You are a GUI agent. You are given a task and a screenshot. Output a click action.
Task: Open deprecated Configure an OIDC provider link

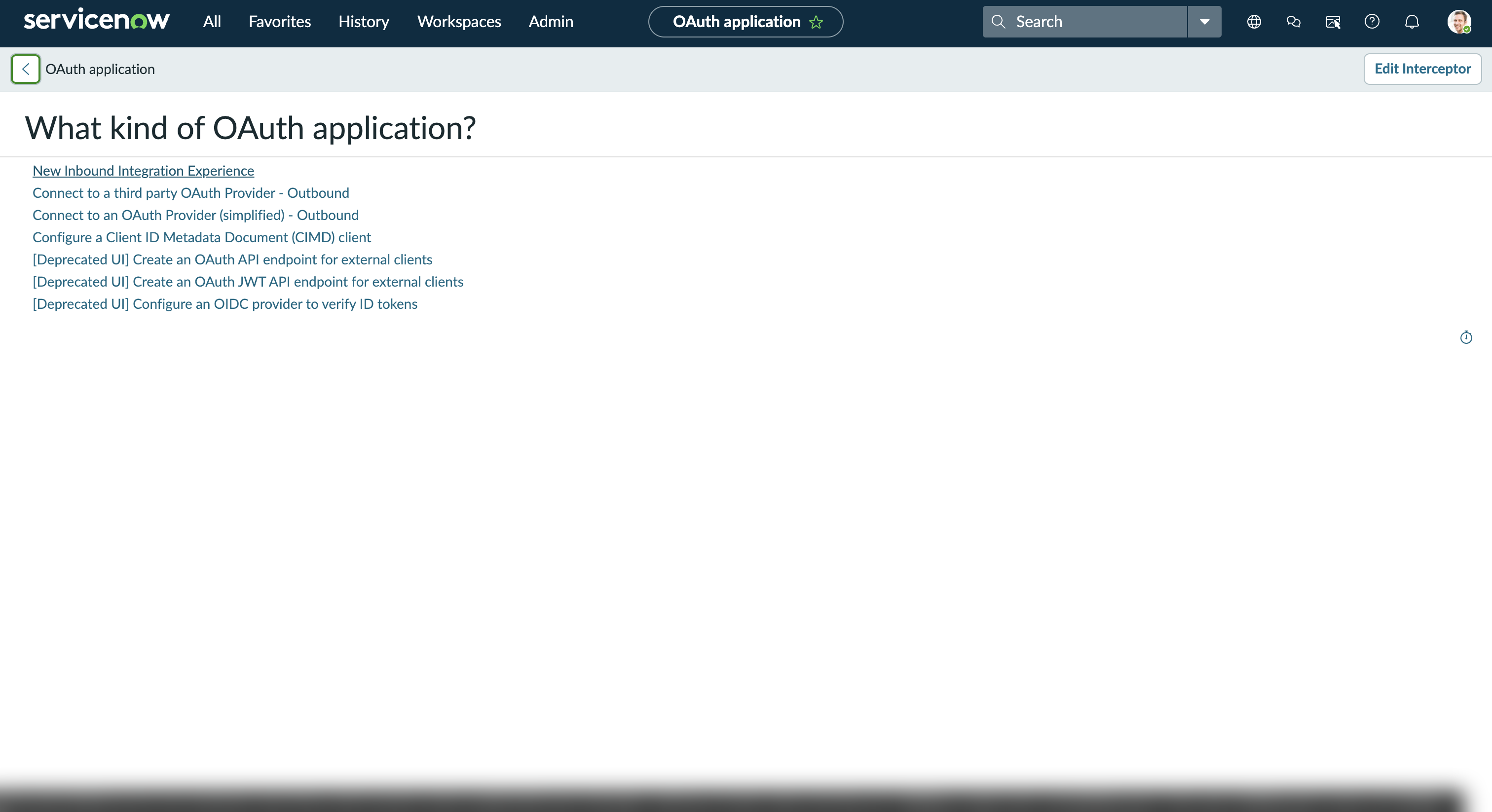click(224, 304)
